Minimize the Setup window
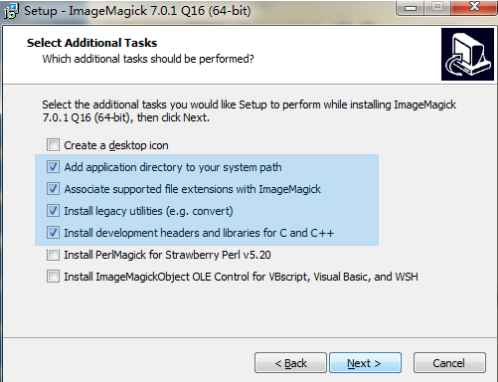 point(411,8)
